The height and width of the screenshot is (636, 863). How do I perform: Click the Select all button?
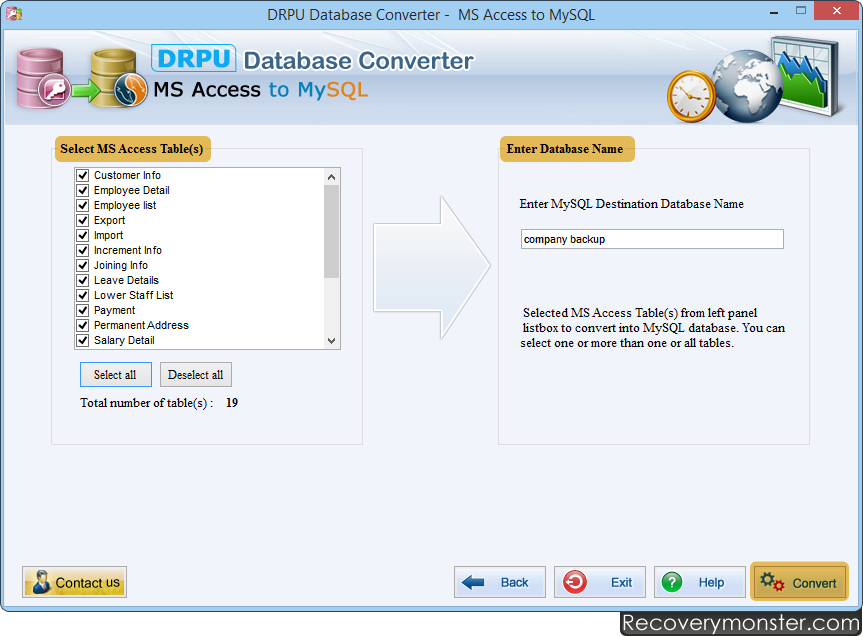point(116,375)
